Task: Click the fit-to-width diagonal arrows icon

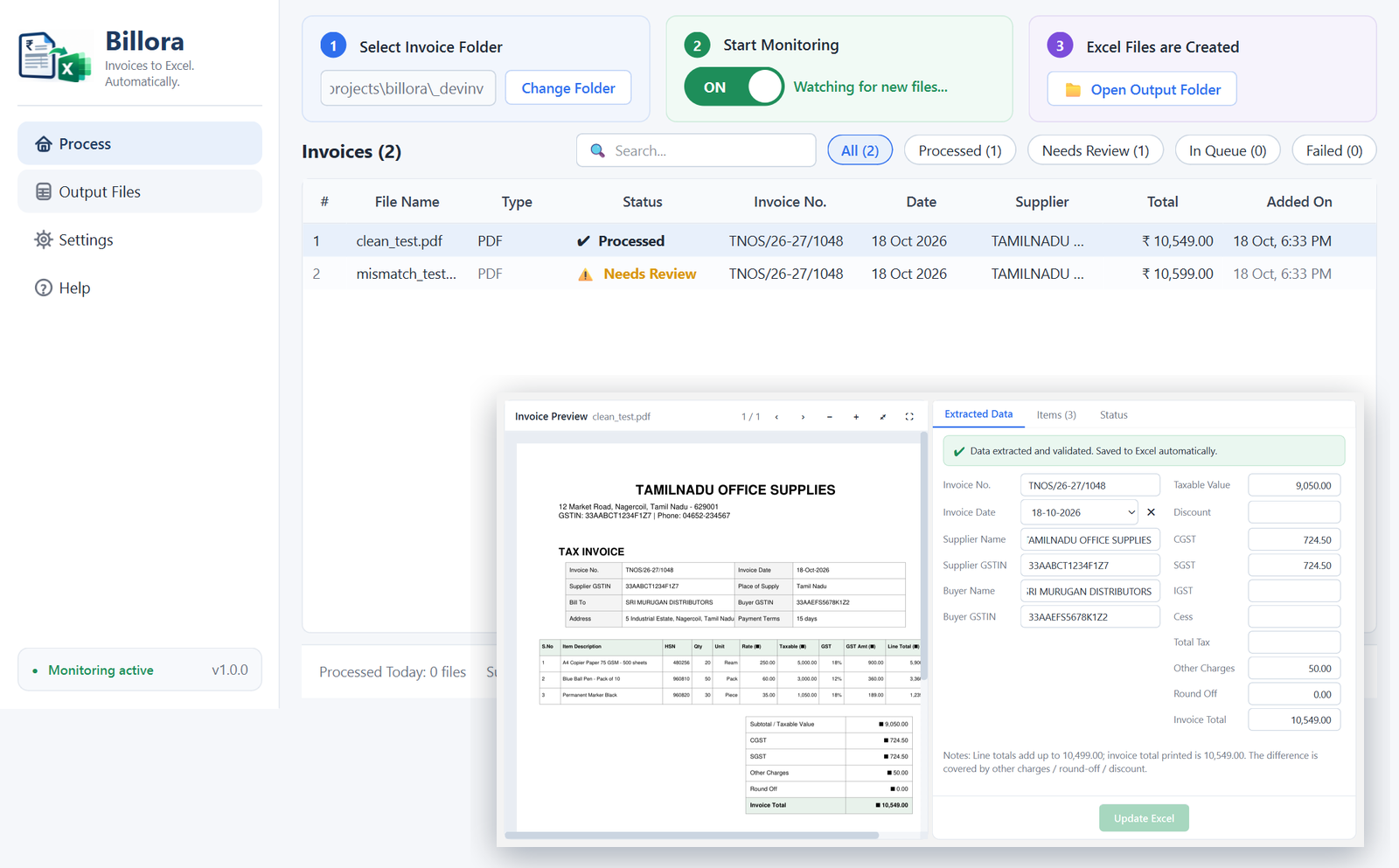Action: pyautogui.click(x=883, y=417)
